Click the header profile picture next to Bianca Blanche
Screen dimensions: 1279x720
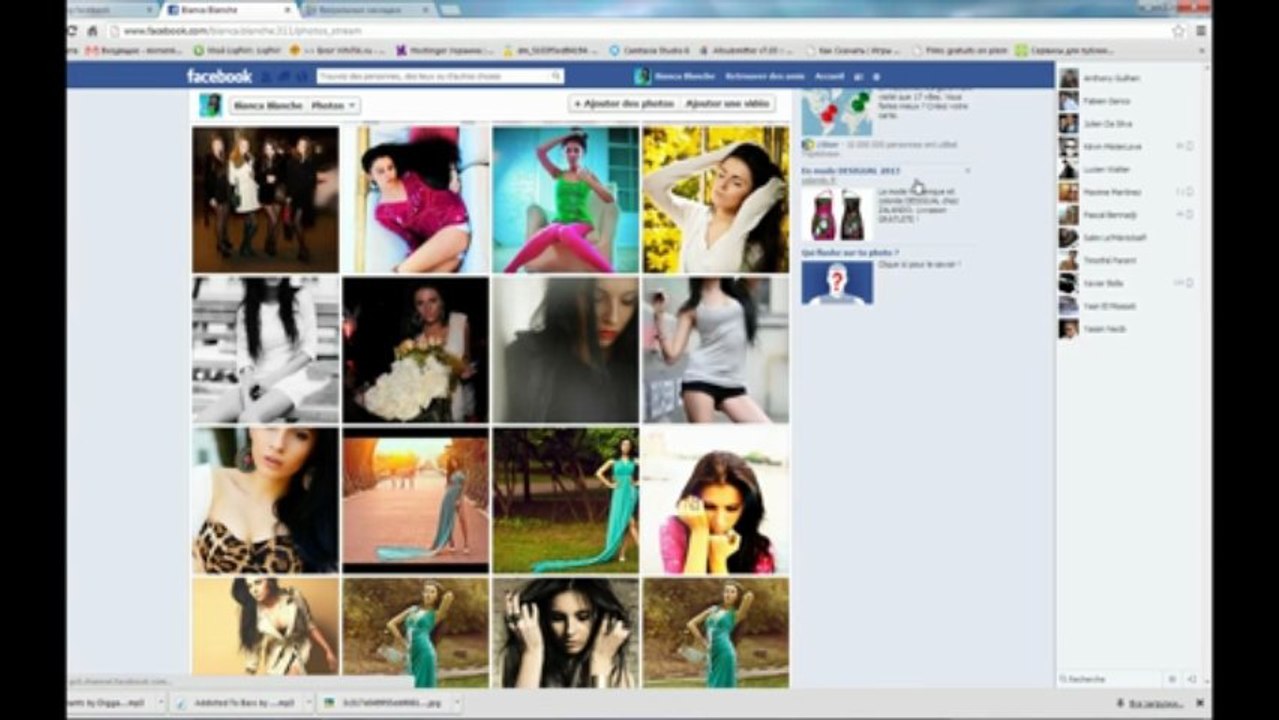(x=642, y=76)
